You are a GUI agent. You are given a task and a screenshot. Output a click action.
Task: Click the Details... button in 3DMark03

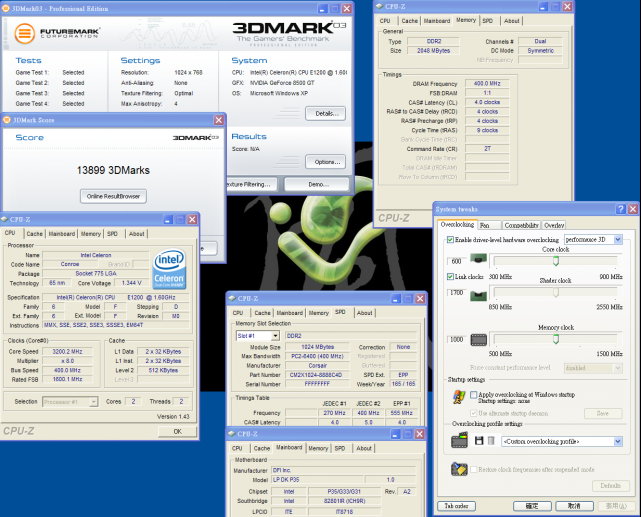(x=325, y=114)
